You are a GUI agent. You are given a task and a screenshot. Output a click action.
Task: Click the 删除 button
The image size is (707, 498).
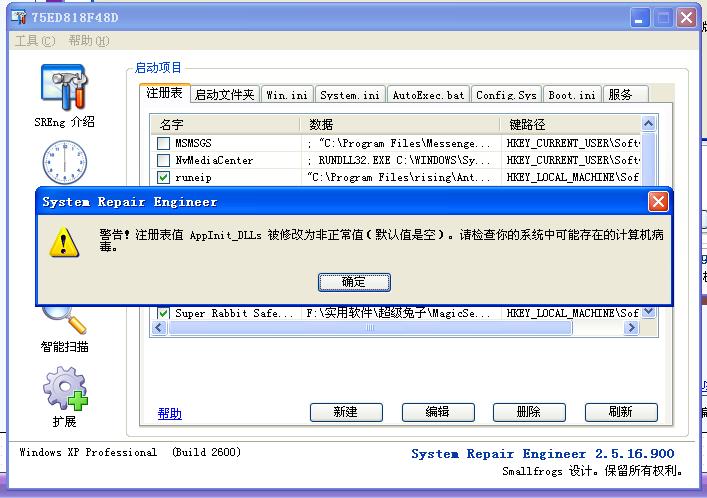pyautogui.click(x=529, y=412)
